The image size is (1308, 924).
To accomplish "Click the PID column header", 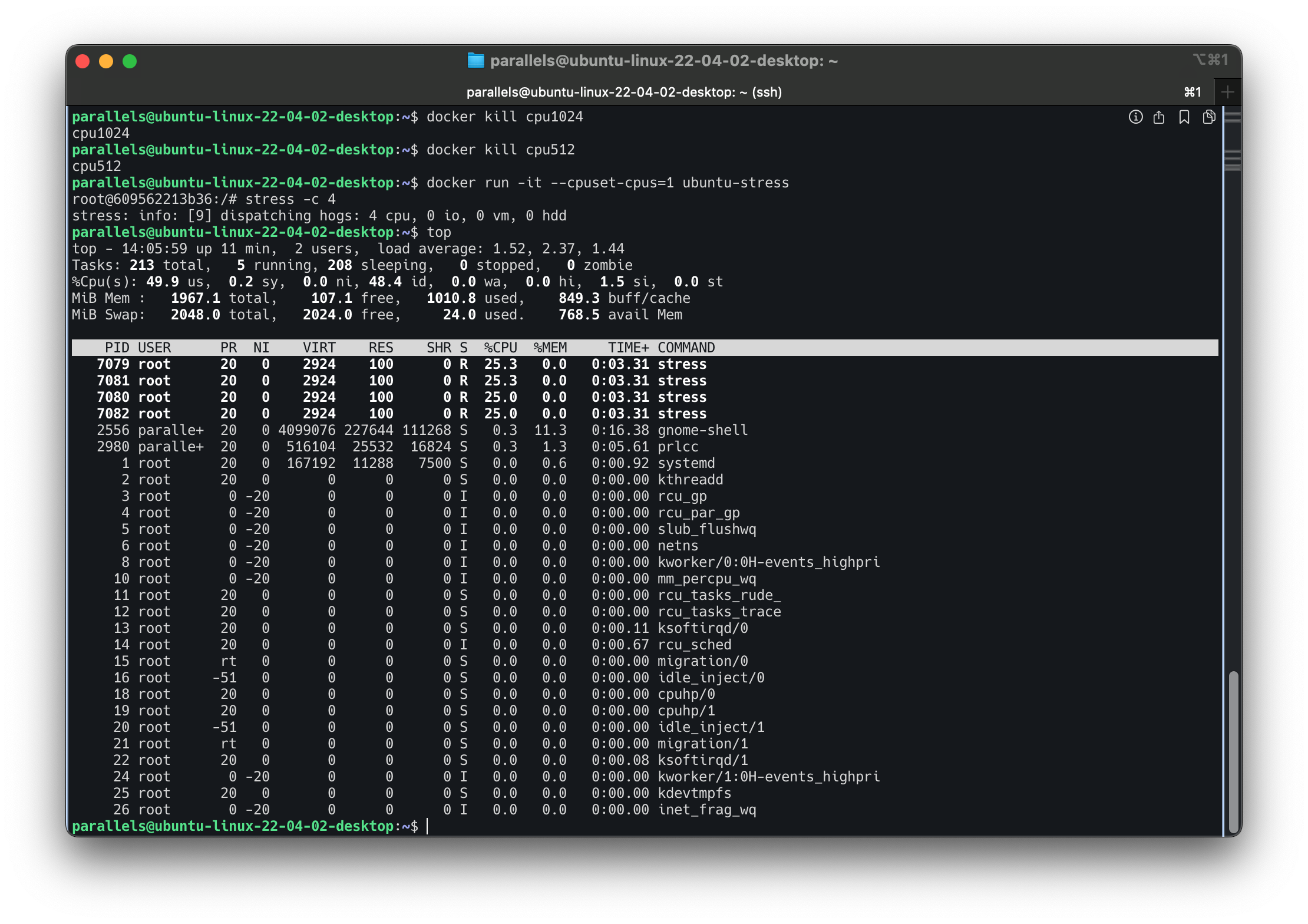I will [x=117, y=348].
